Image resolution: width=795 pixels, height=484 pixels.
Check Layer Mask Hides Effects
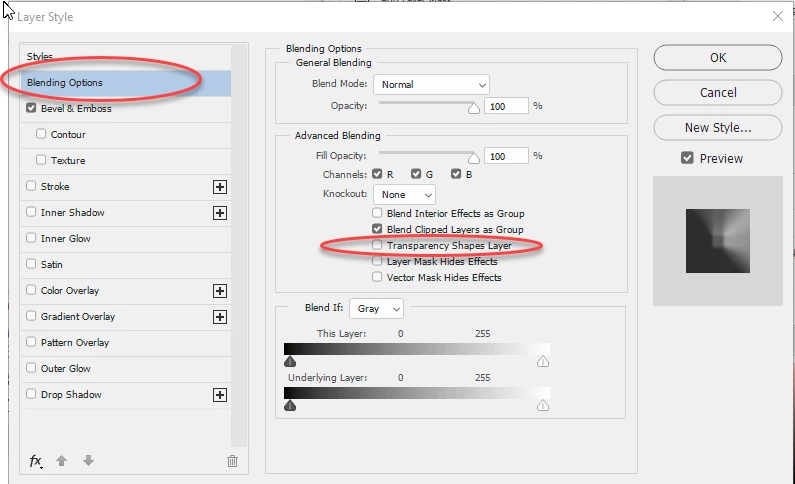tap(377, 261)
